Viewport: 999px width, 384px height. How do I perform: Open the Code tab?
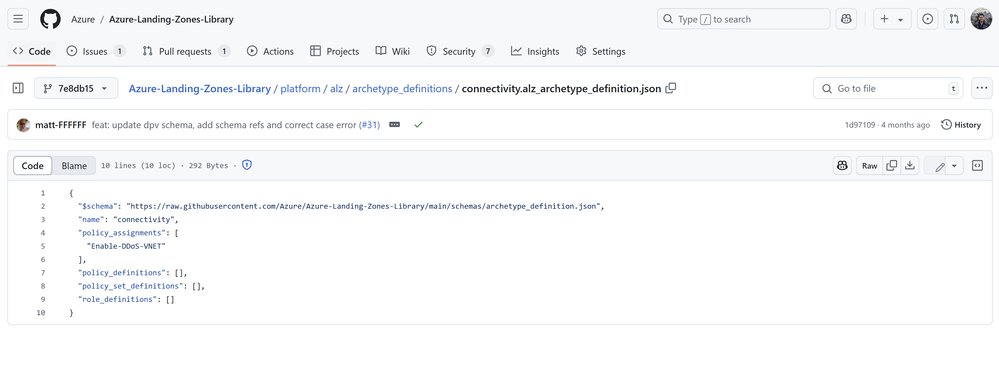point(32,52)
